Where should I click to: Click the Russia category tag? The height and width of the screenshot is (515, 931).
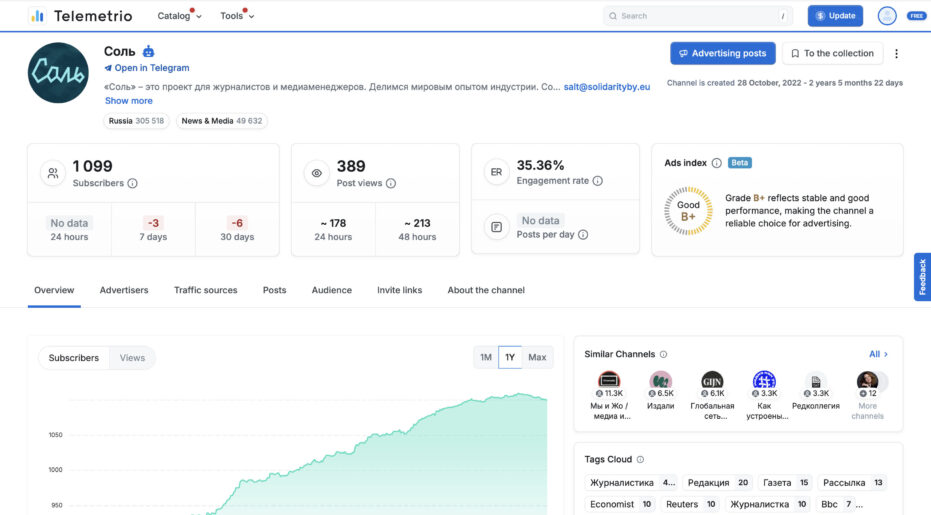click(x=136, y=121)
